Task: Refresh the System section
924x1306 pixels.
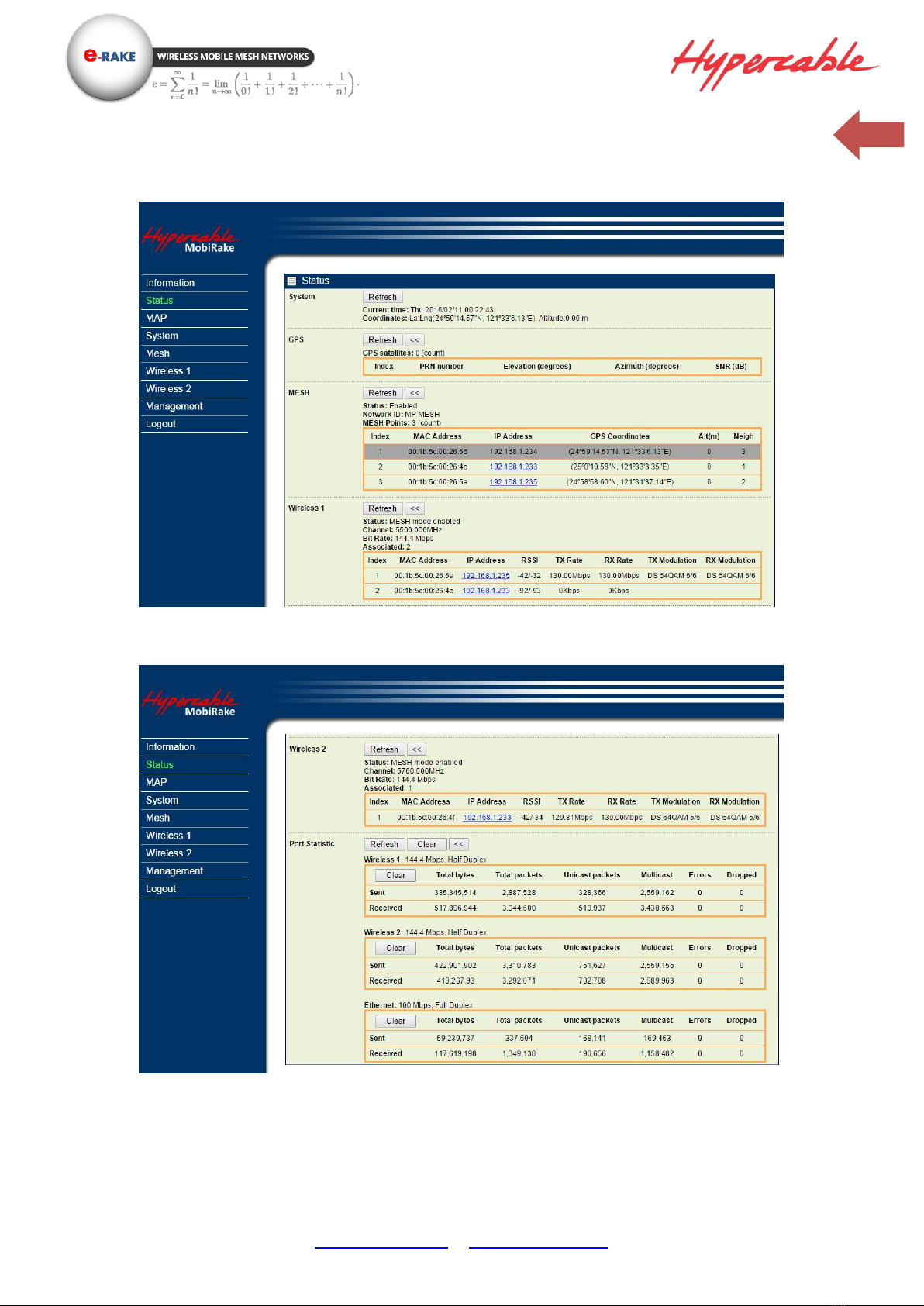Action: point(383,297)
